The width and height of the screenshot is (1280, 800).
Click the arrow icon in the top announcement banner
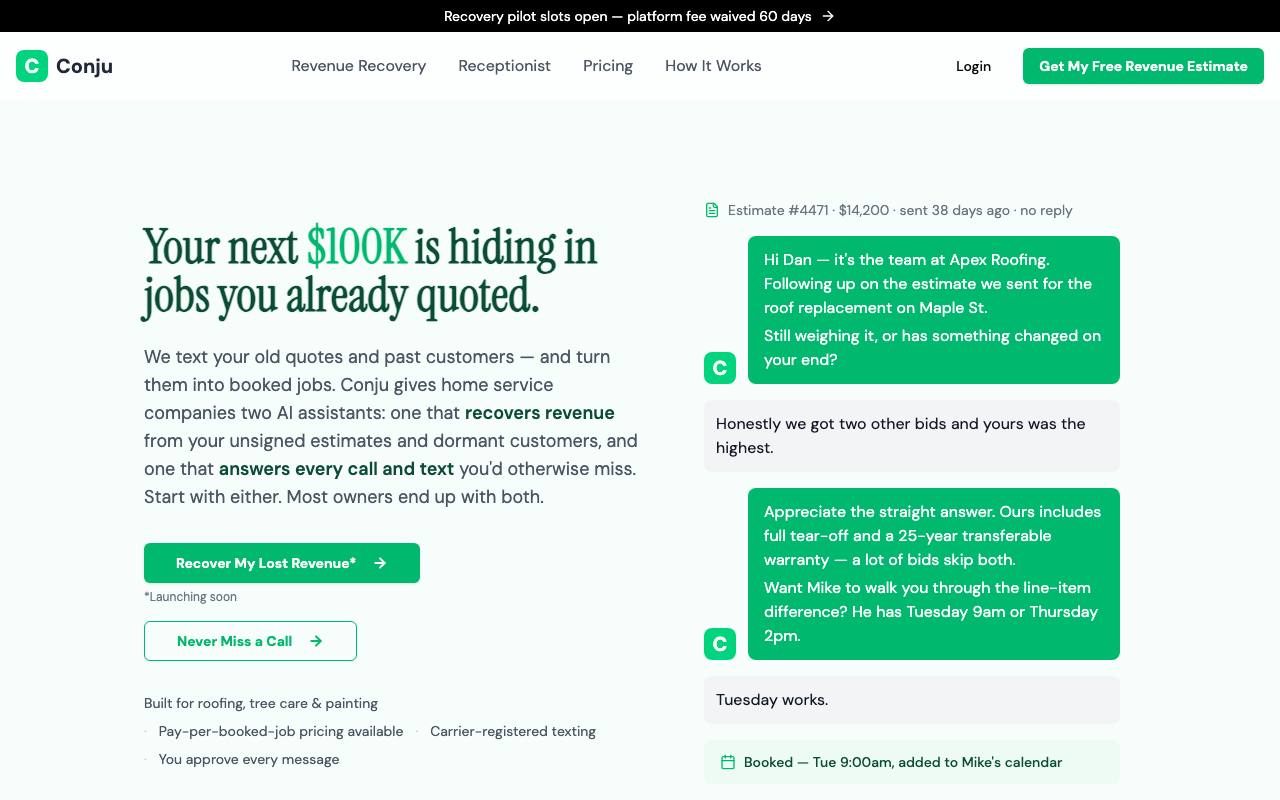coord(828,16)
